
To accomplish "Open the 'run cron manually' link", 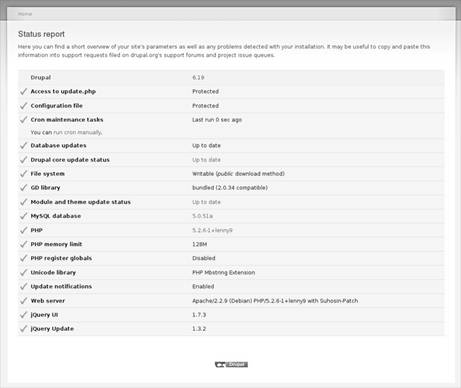I will tap(77, 132).
